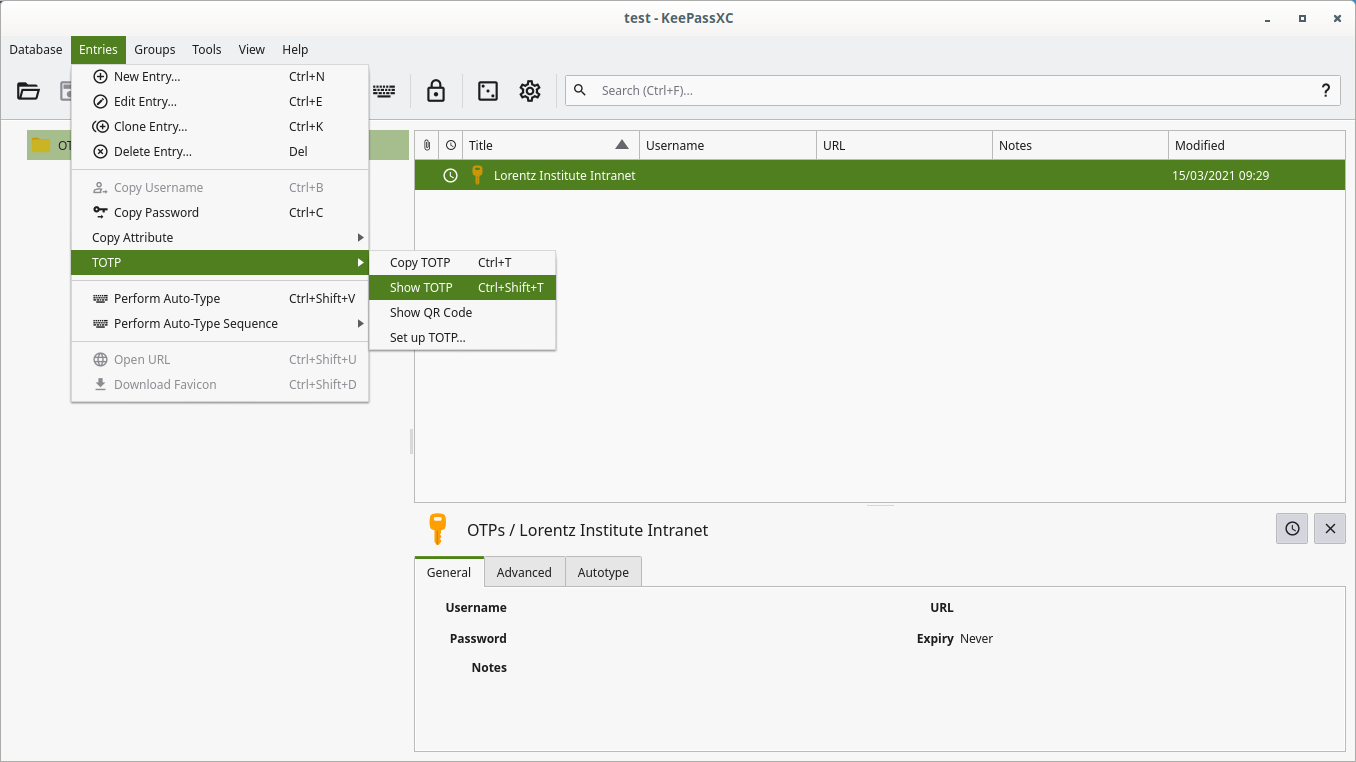The width and height of the screenshot is (1356, 762).
Task: Close the entry details panel
Action: click(1329, 529)
